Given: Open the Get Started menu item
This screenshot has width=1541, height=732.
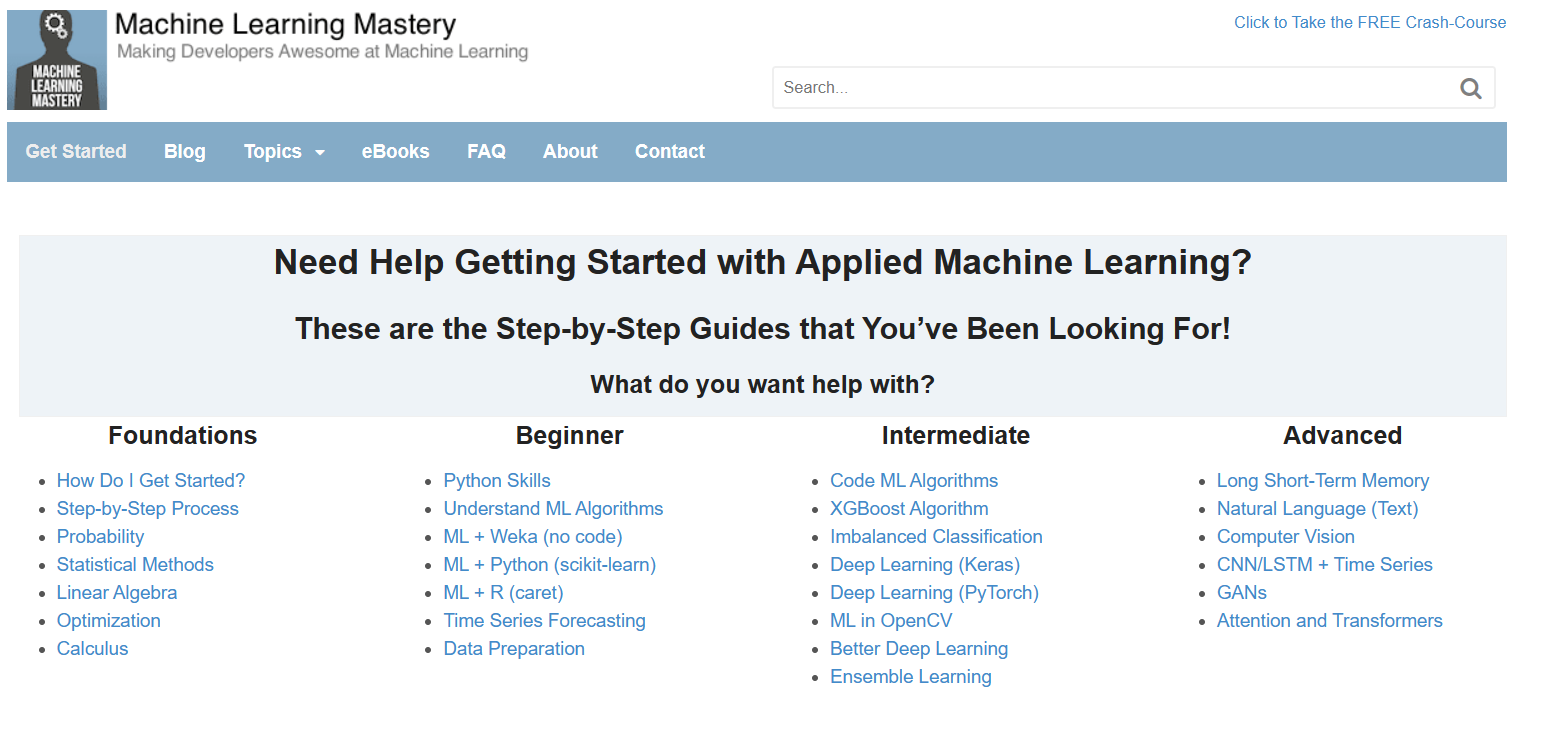Looking at the screenshot, I should (x=75, y=151).
